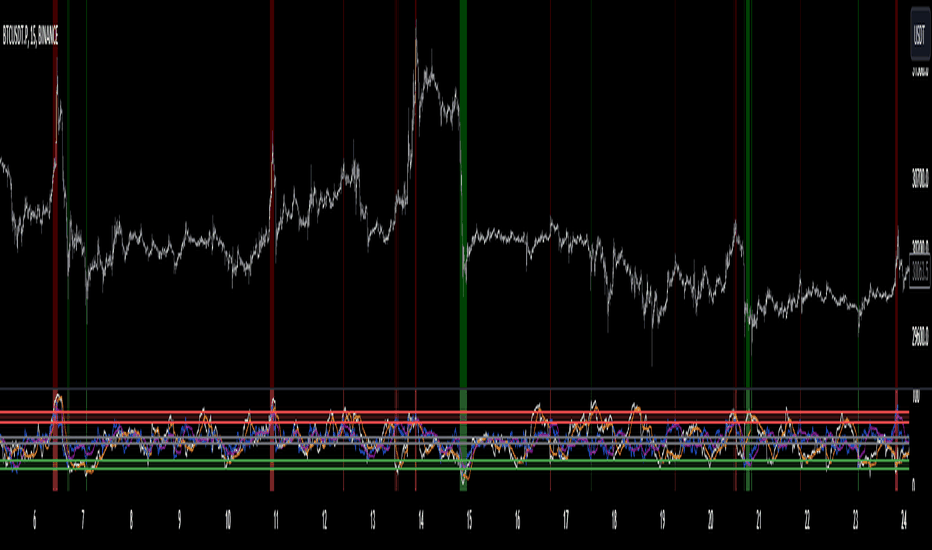This screenshot has width=932, height=550.
Task: Select date label 20 on time axis
Action: (x=711, y=520)
